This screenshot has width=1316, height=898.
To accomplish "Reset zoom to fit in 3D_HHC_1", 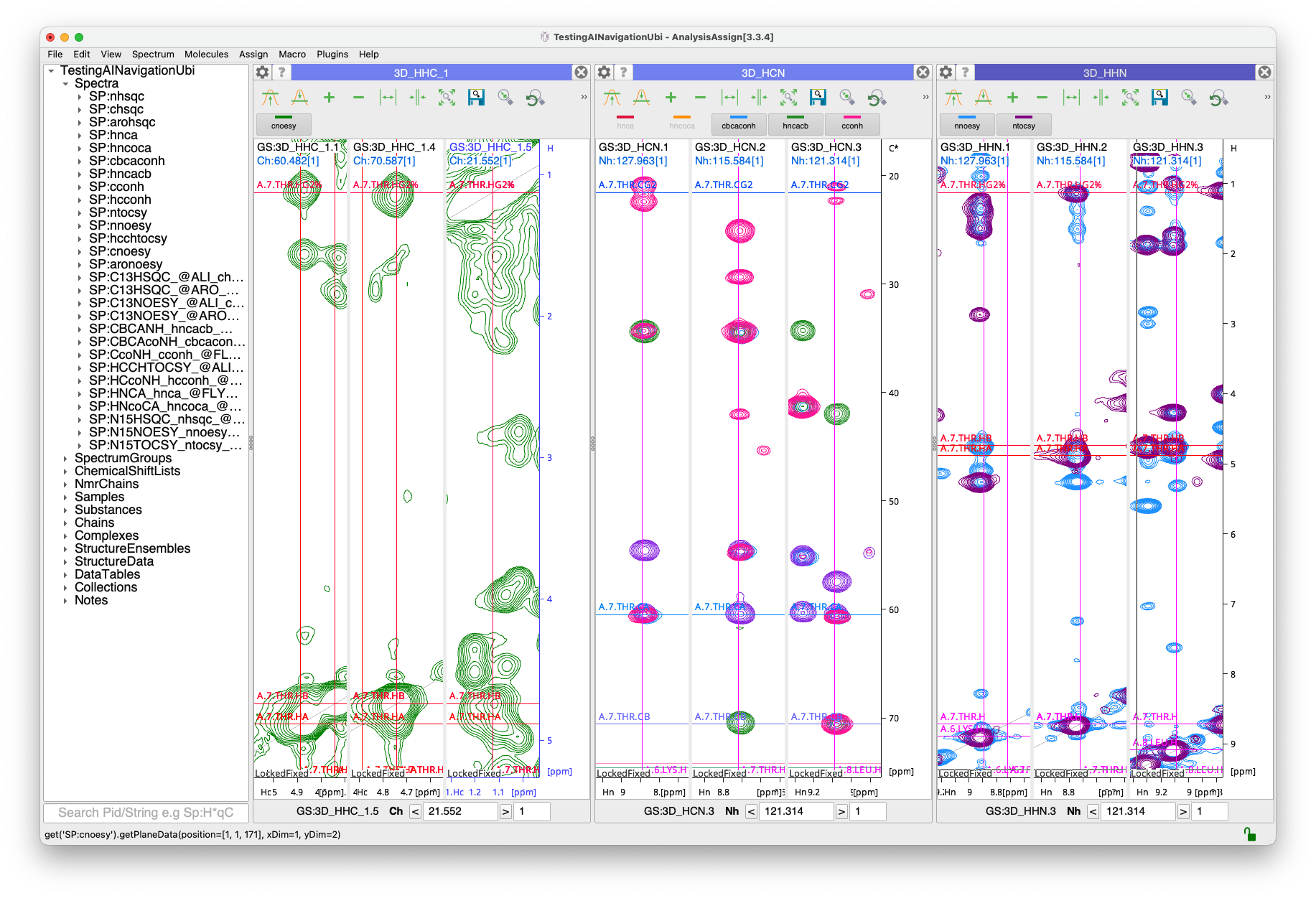I will pyautogui.click(x=447, y=98).
